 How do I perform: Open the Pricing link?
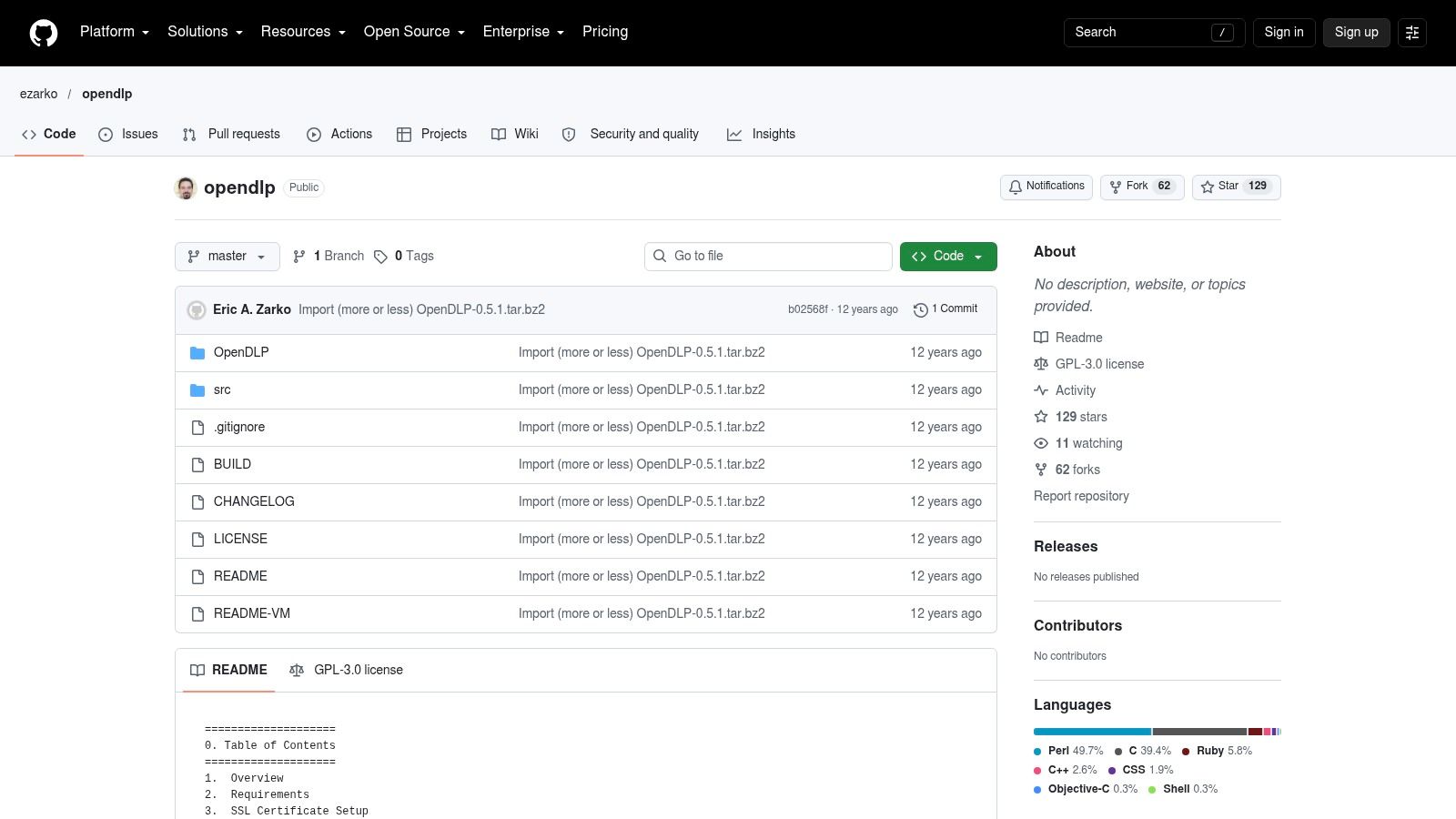(605, 32)
